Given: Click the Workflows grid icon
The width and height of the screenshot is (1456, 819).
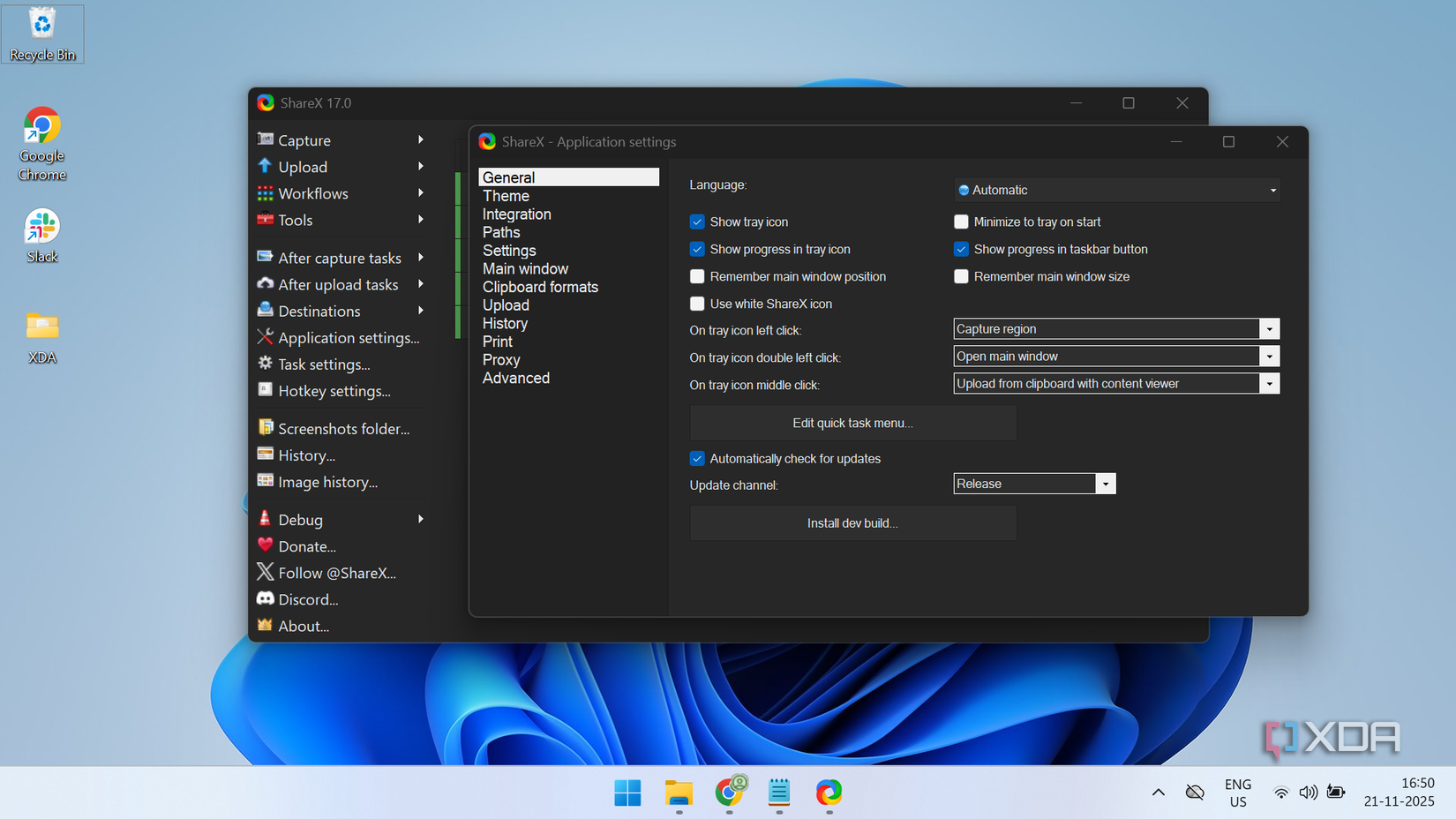Looking at the screenshot, I should tap(265, 192).
